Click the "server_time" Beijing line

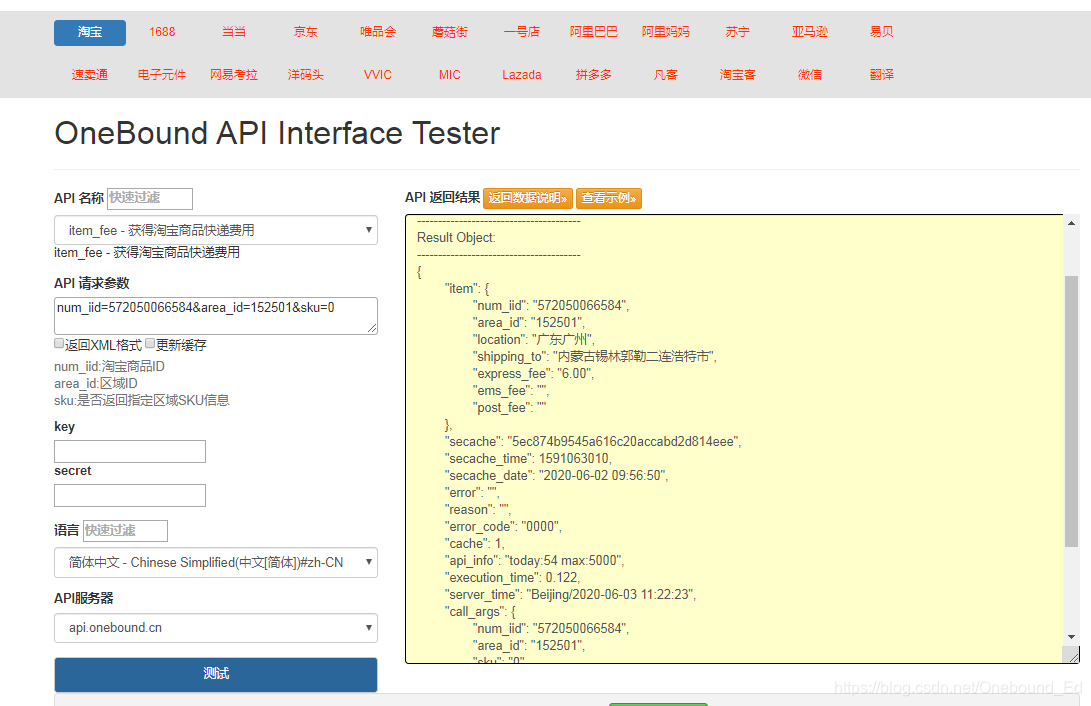point(571,595)
